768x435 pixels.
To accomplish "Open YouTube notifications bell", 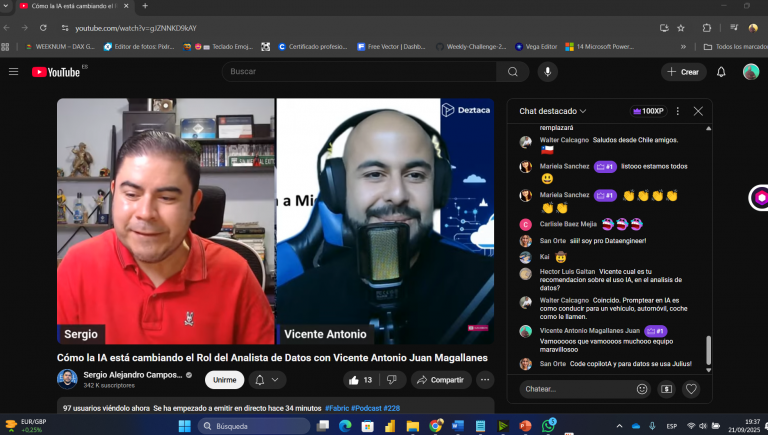I will pos(721,72).
